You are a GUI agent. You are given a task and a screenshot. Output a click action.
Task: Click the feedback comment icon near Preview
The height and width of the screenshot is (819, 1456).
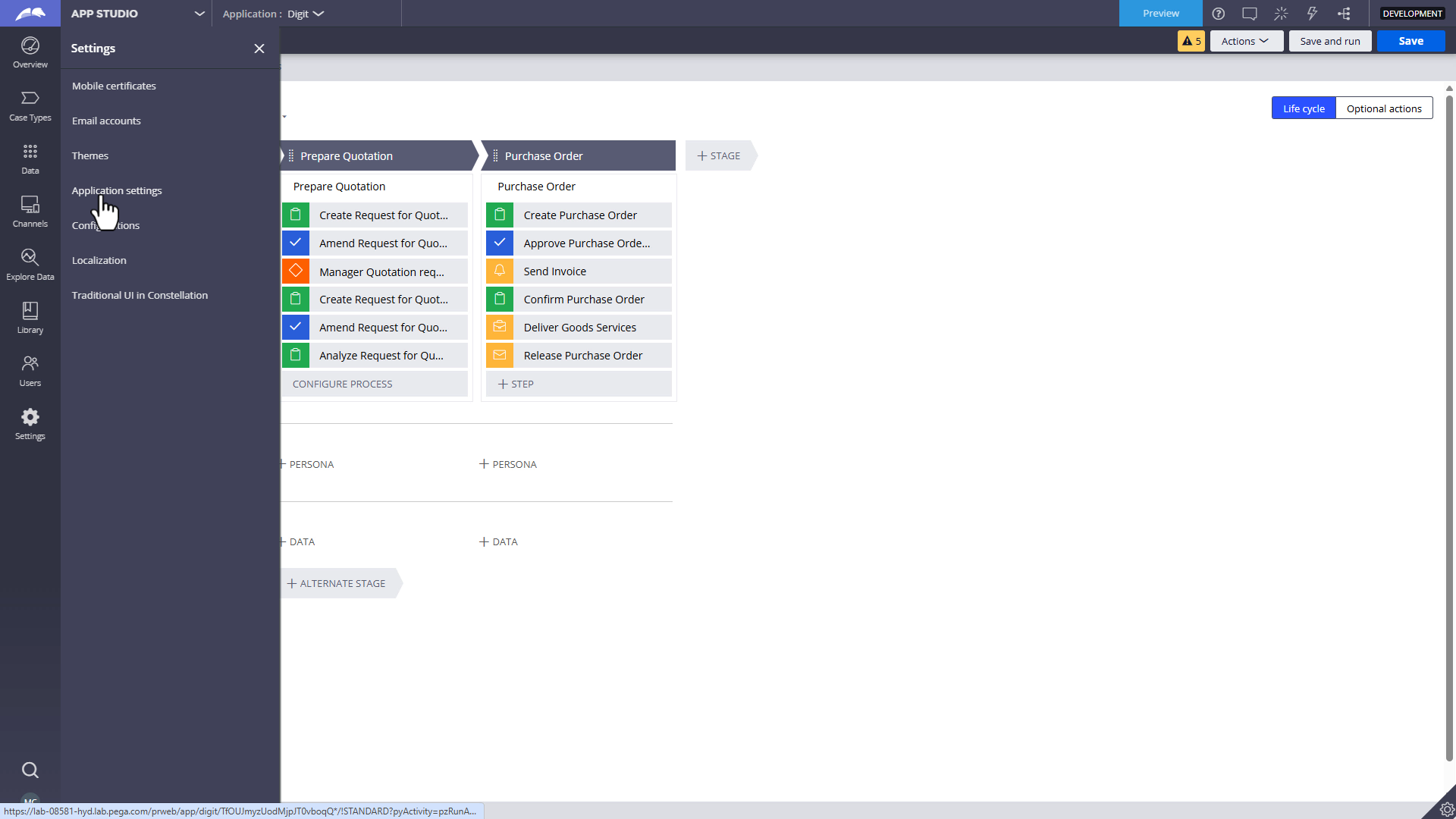(1250, 14)
